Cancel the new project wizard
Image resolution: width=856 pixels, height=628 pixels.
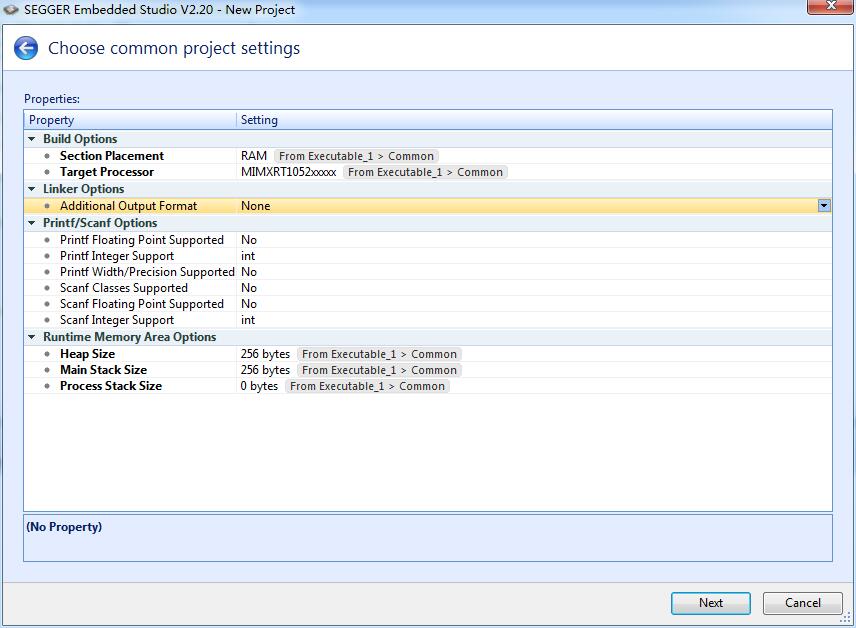pyautogui.click(x=802, y=603)
